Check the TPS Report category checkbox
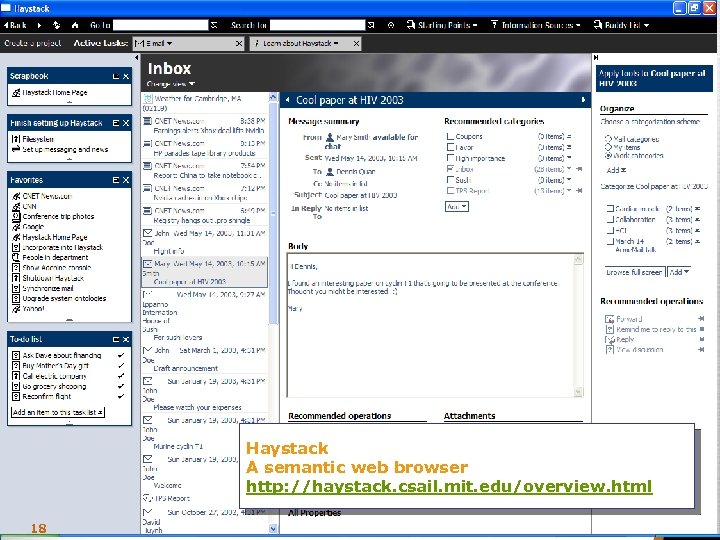The image size is (720, 540). tap(450, 191)
